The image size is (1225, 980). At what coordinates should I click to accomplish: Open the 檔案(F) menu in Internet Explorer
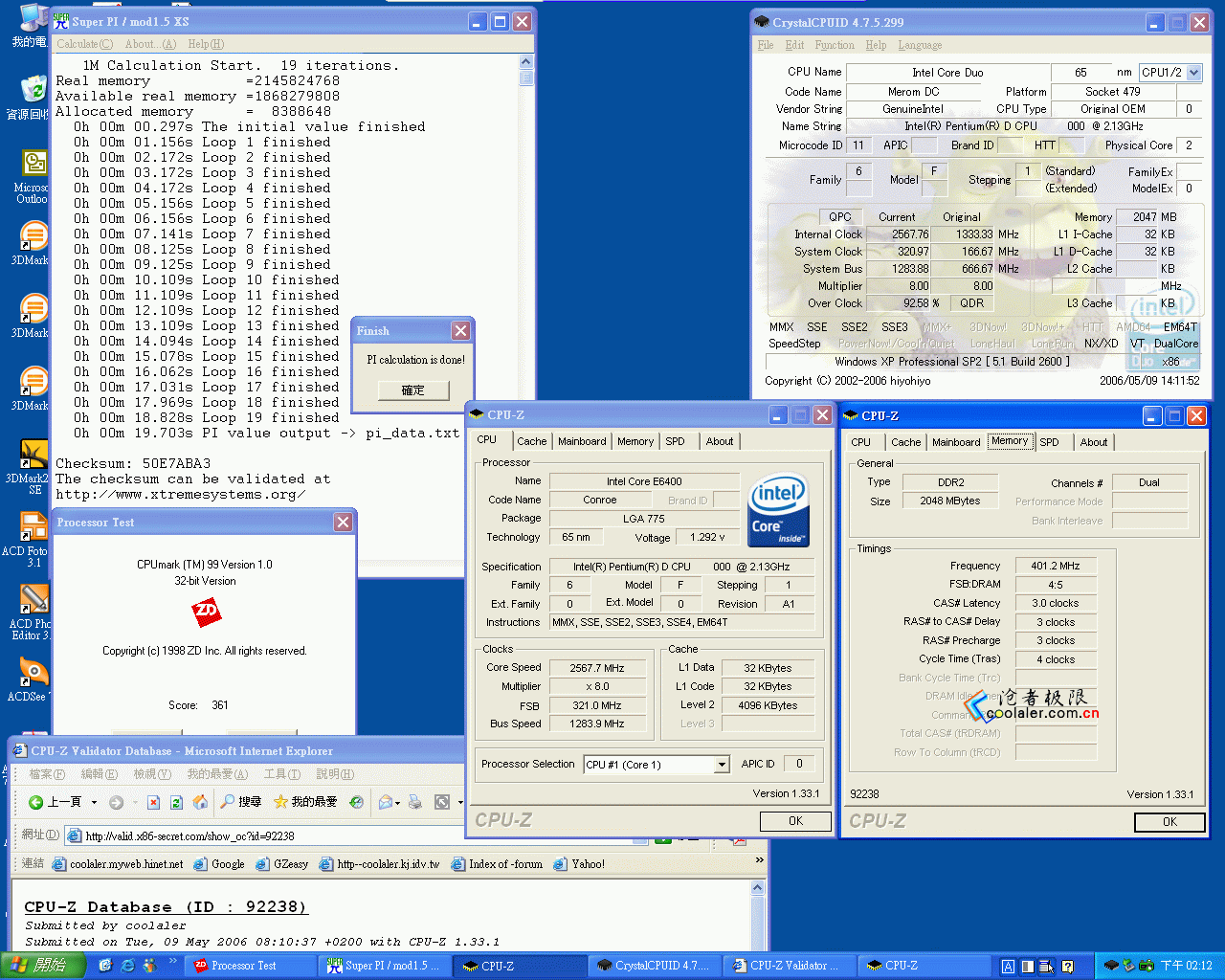pyautogui.click(x=47, y=774)
